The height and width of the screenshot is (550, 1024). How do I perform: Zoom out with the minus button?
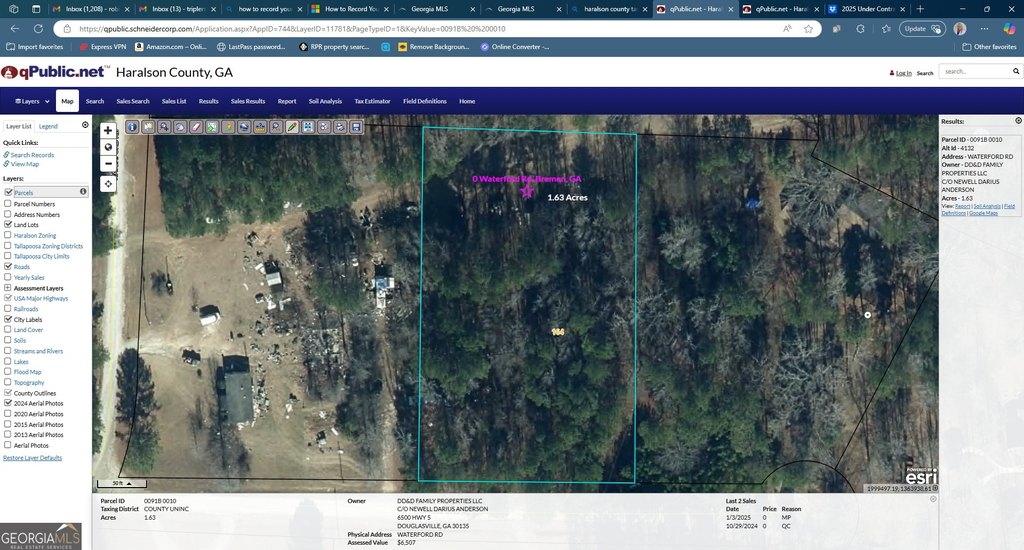(x=108, y=163)
